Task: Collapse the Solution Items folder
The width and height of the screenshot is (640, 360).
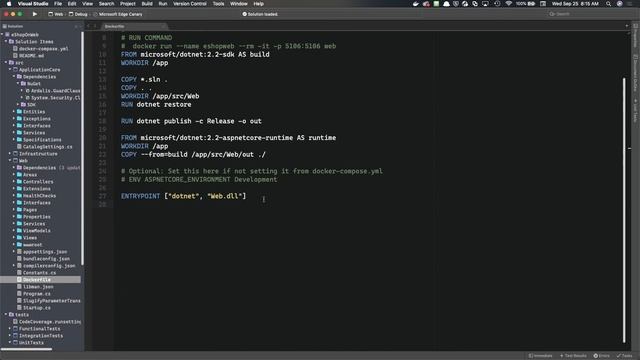Action: 6,42
